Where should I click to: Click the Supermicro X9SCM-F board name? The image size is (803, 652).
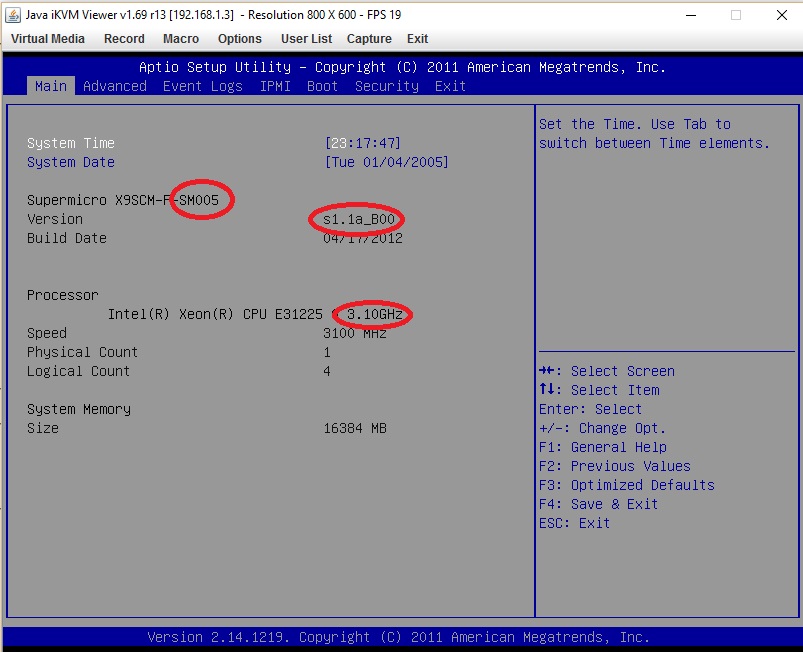(123, 200)
